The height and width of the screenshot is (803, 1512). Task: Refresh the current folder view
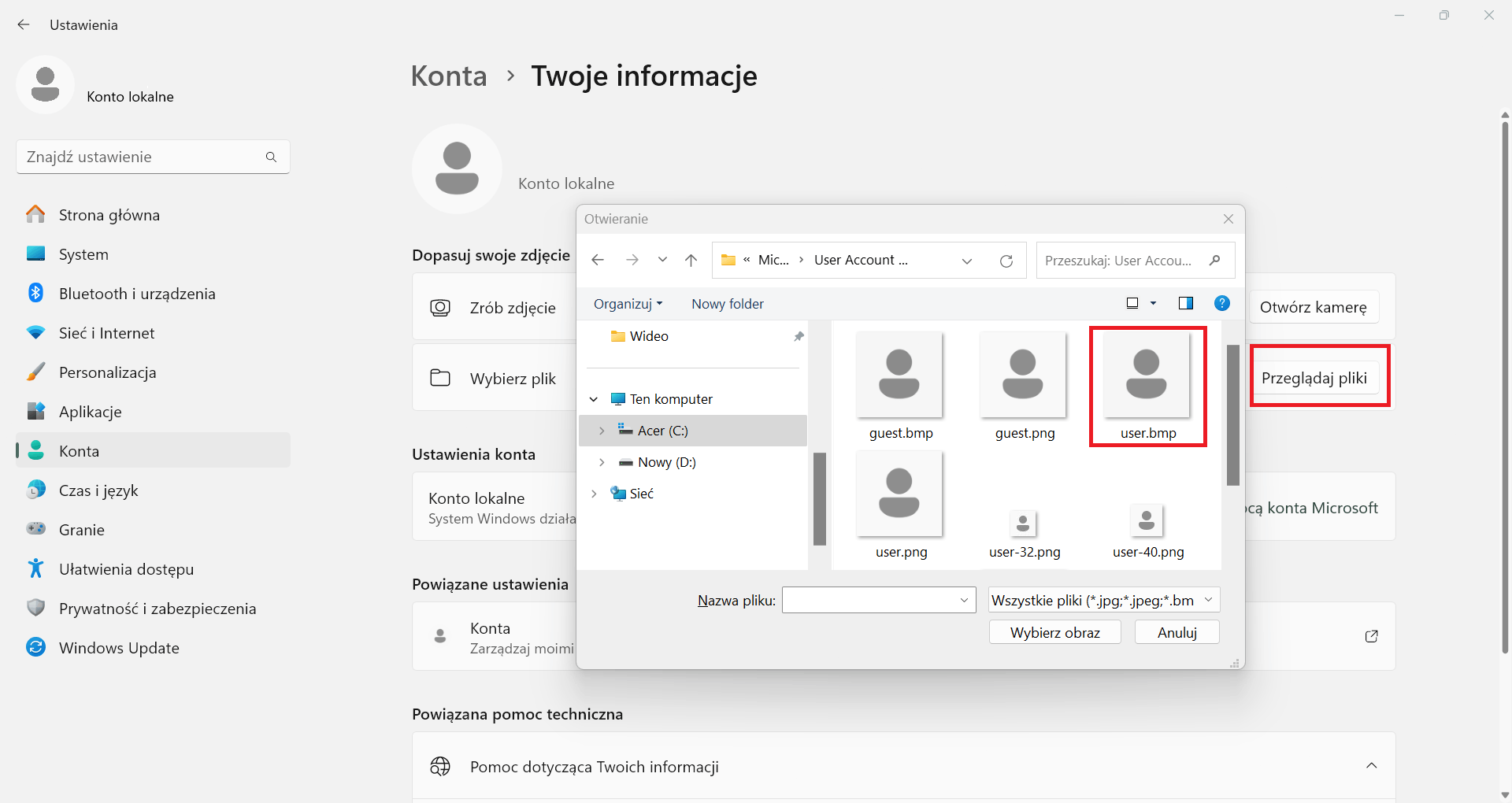pyautogui.click(x=1006, y=260)
